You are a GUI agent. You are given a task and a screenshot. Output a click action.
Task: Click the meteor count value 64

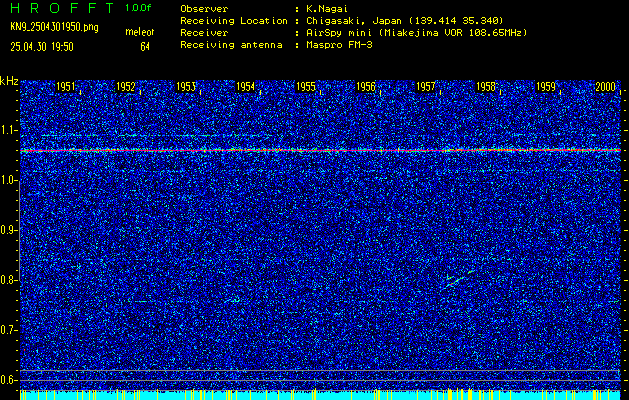pos(145,47)
